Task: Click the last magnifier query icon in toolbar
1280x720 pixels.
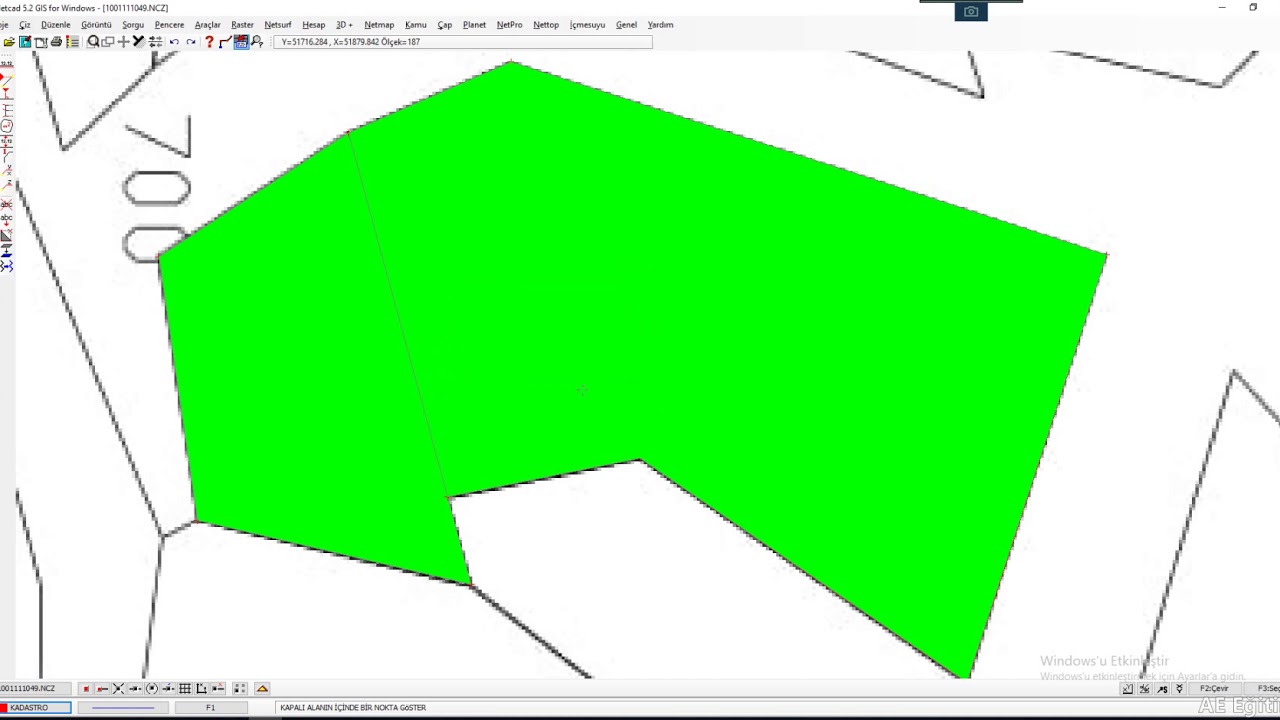Action: coord(257,42)
